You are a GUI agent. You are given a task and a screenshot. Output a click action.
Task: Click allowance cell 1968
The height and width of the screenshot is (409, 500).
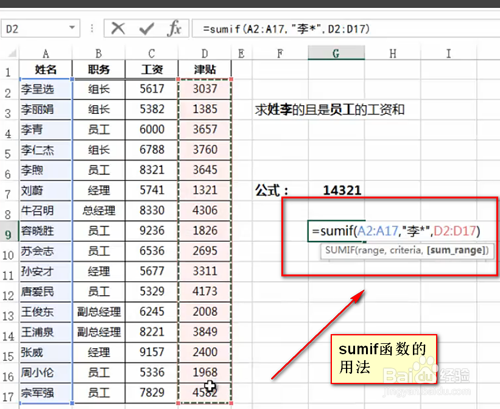click(x=205, y=373)
